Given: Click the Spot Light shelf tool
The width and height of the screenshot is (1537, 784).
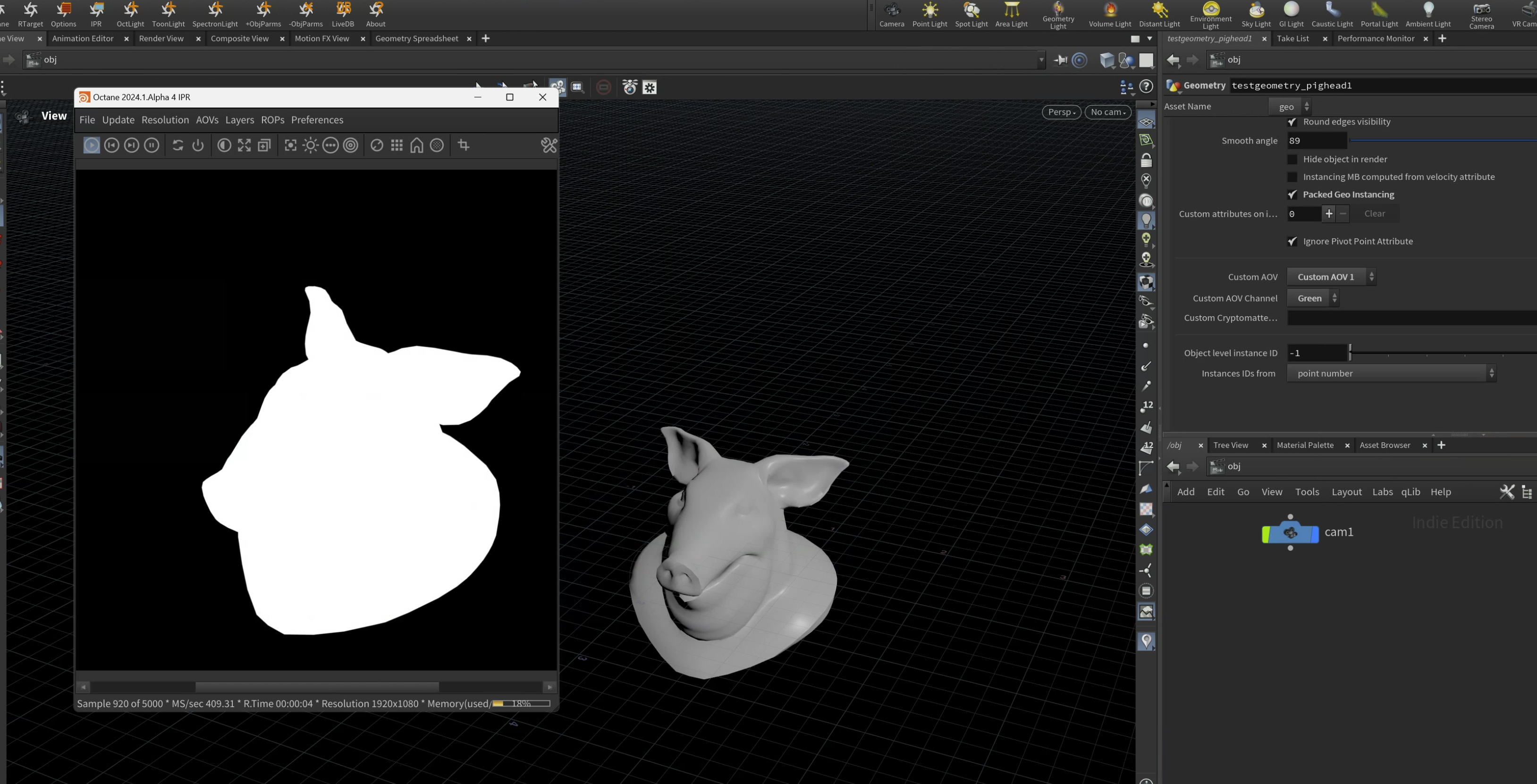Looking at the screenshot, I should pyautogui.click(x=971, y=14).
